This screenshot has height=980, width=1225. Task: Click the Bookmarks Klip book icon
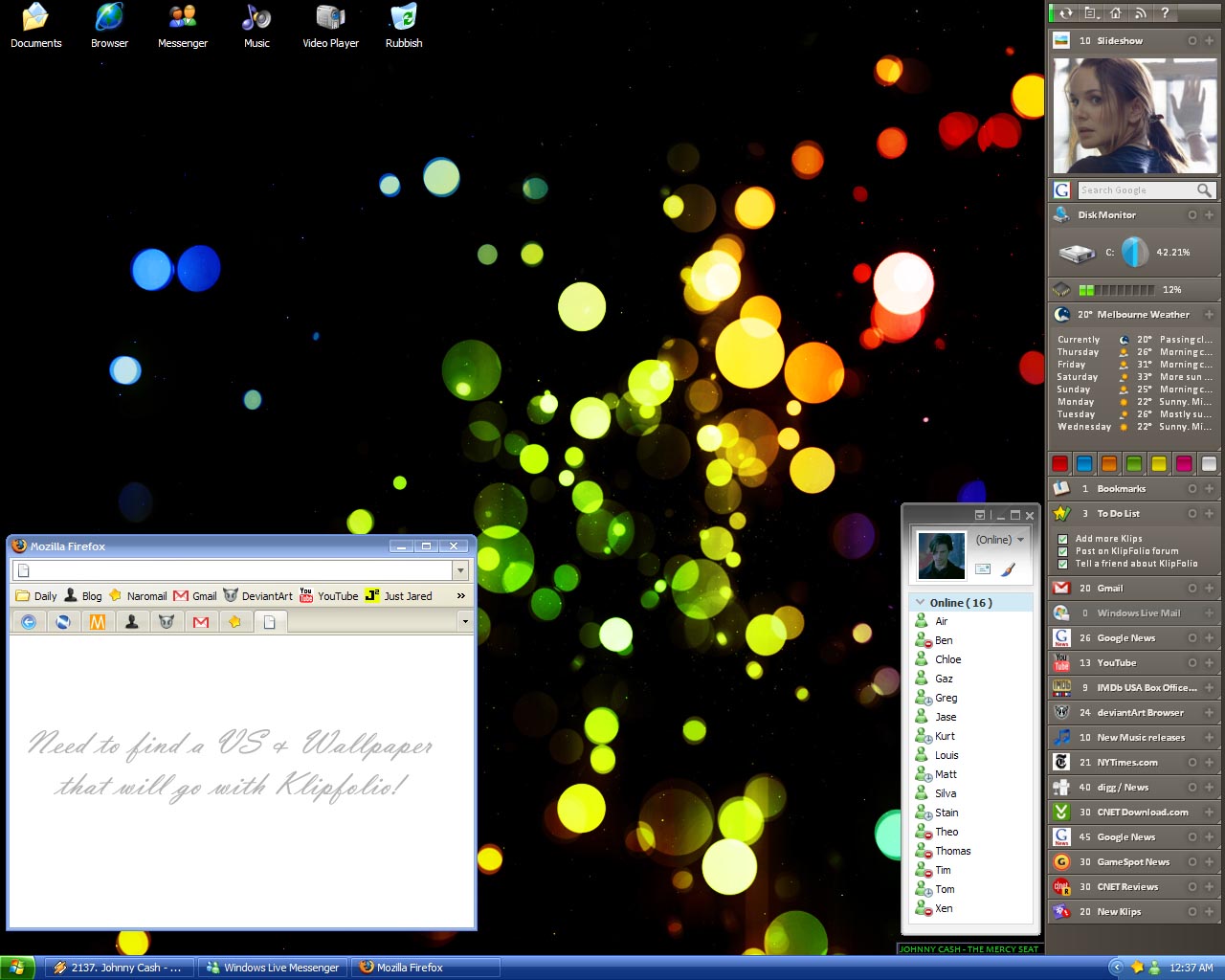(x=1061, y=488)
